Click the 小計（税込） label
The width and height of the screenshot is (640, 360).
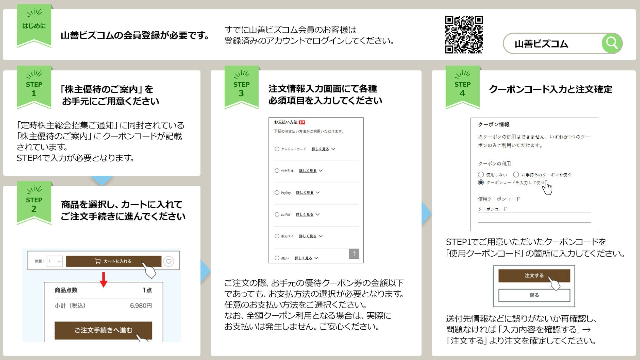[x=70, y=305]
